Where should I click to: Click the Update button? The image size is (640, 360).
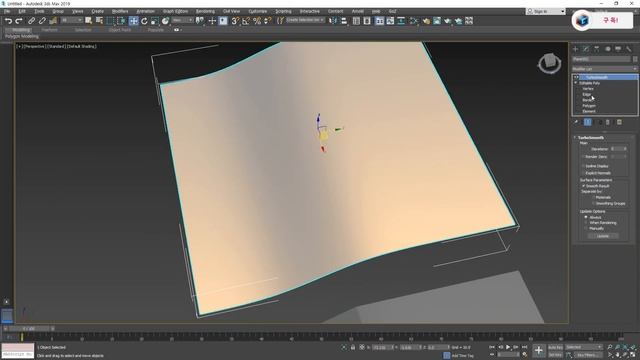tap(603, 236)
